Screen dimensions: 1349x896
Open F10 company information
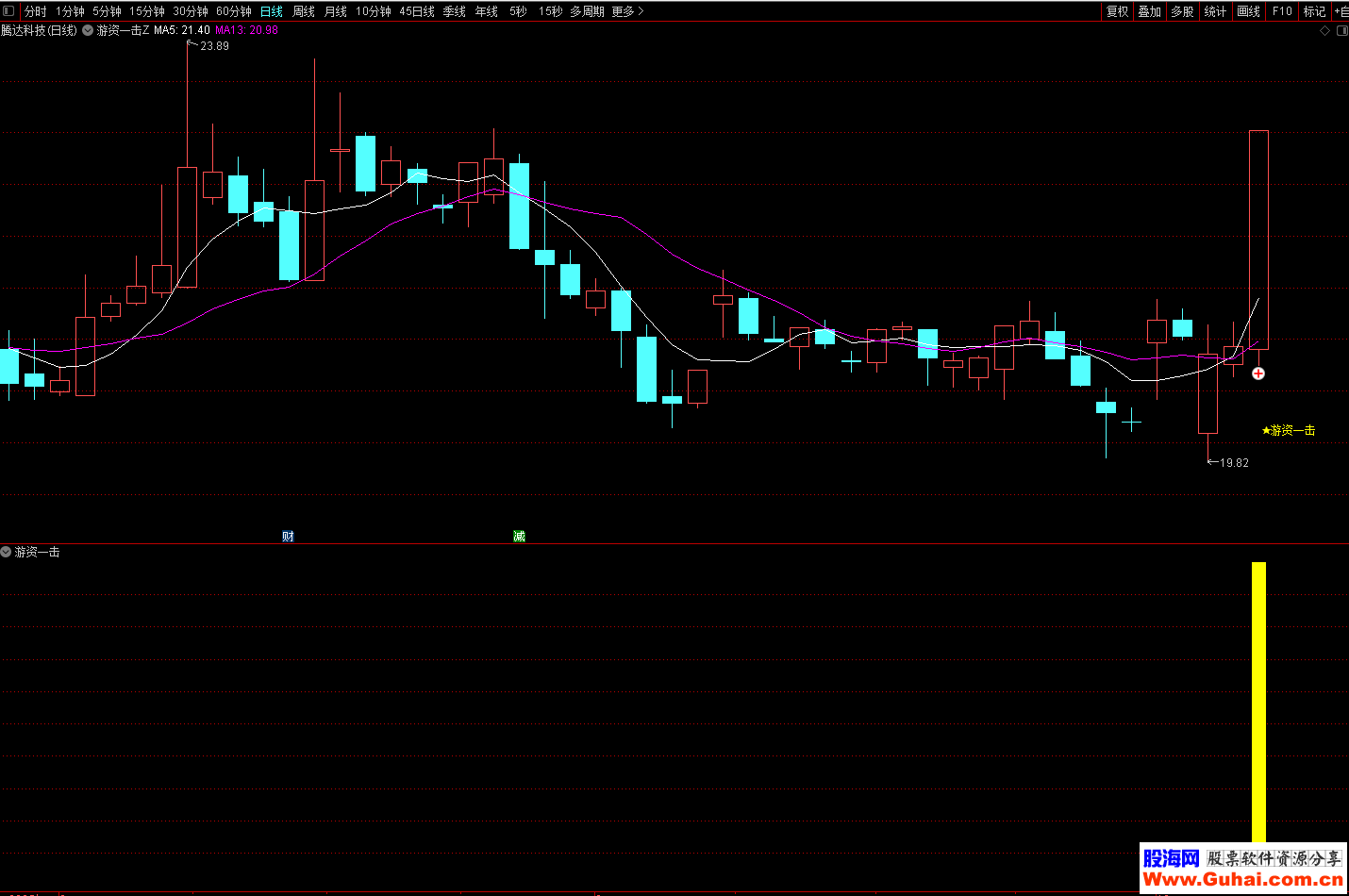pyautogui.click(x=1282, y=11)
